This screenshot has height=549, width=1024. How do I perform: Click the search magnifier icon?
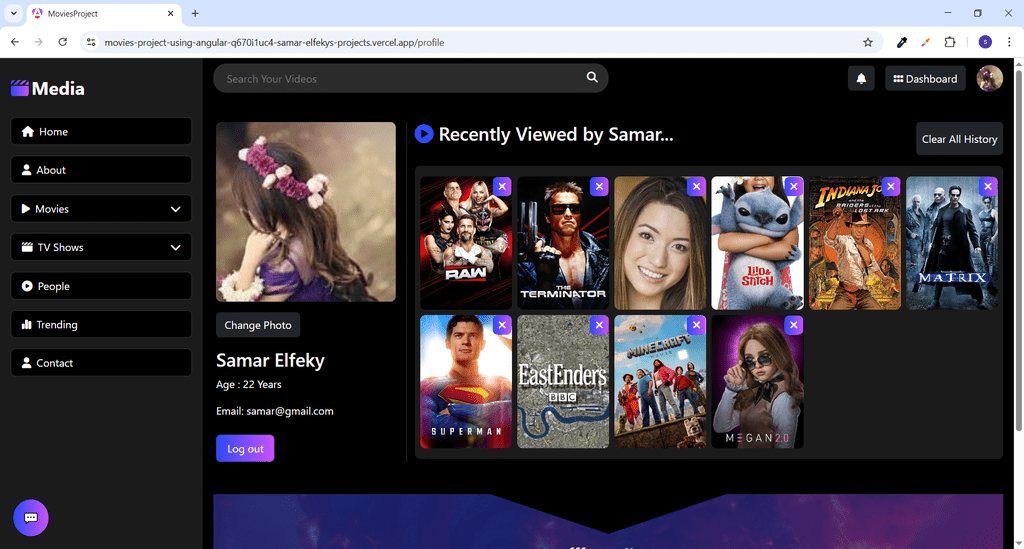pos(592,77)
